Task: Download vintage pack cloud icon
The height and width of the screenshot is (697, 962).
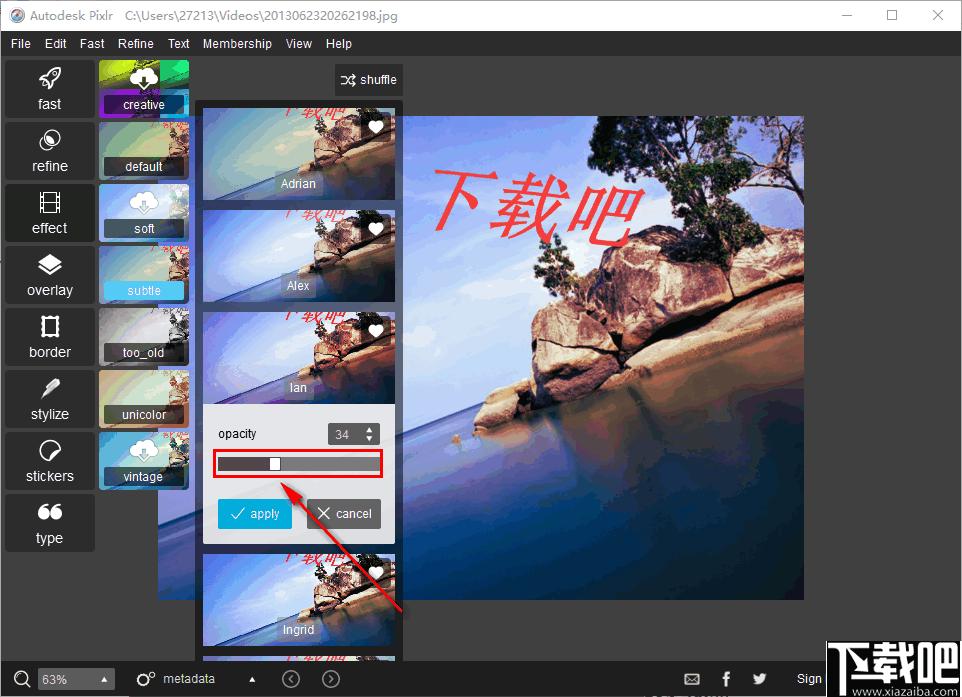Action: [144, 450]
